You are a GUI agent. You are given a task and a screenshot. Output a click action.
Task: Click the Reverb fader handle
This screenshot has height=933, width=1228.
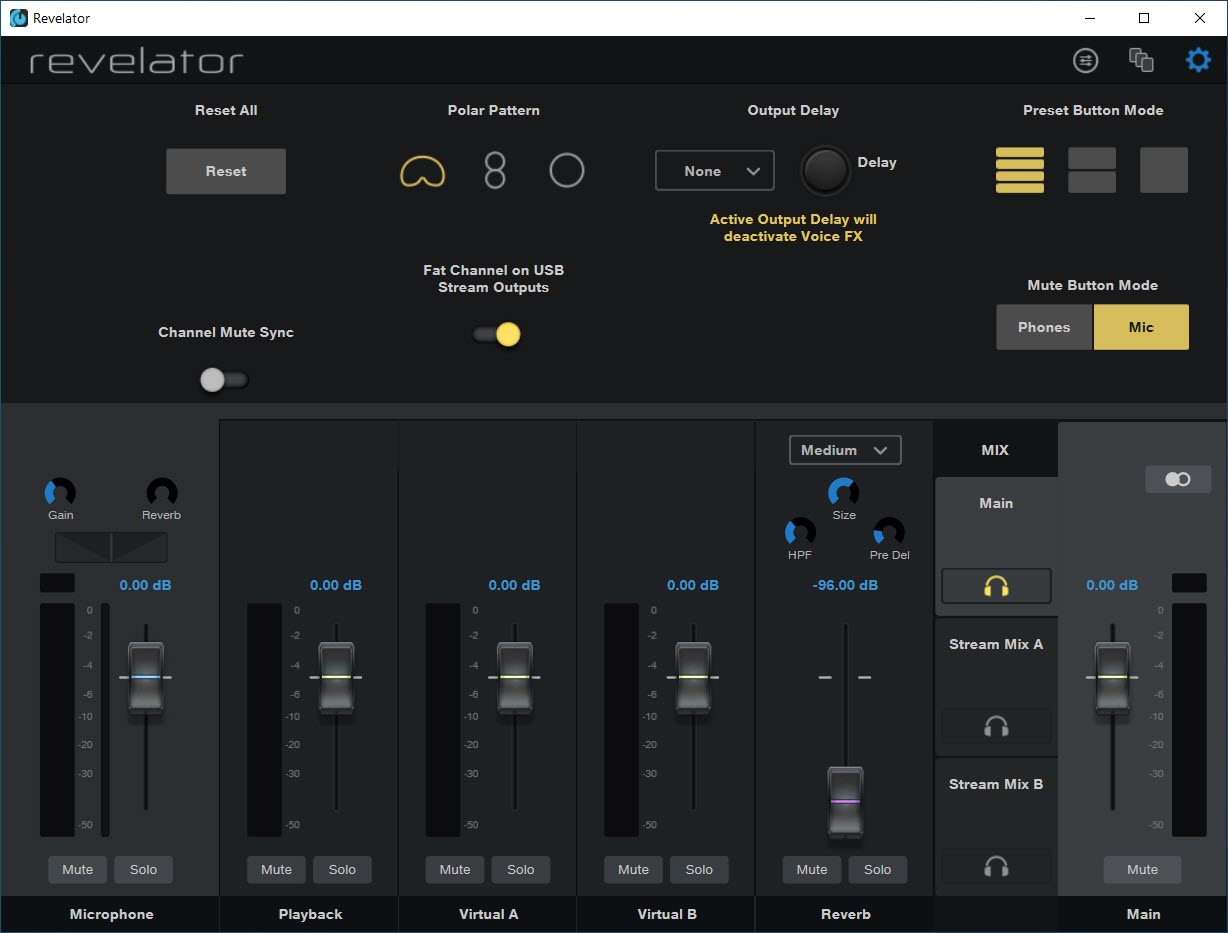845,802
